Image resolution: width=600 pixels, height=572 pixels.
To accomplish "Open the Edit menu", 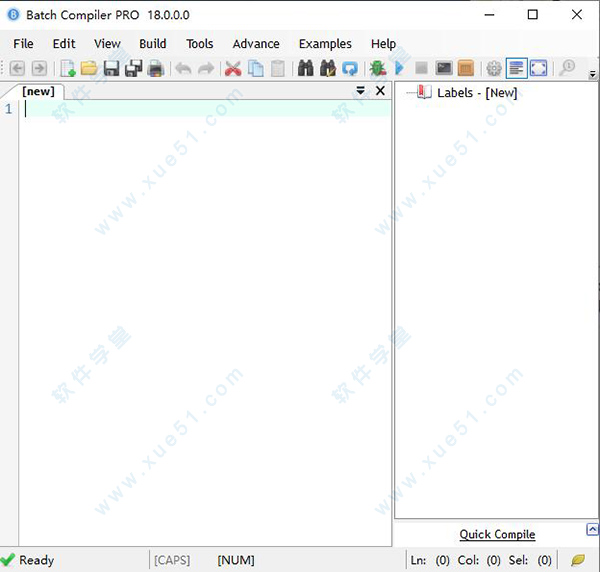I will click(x=64, y=44).
